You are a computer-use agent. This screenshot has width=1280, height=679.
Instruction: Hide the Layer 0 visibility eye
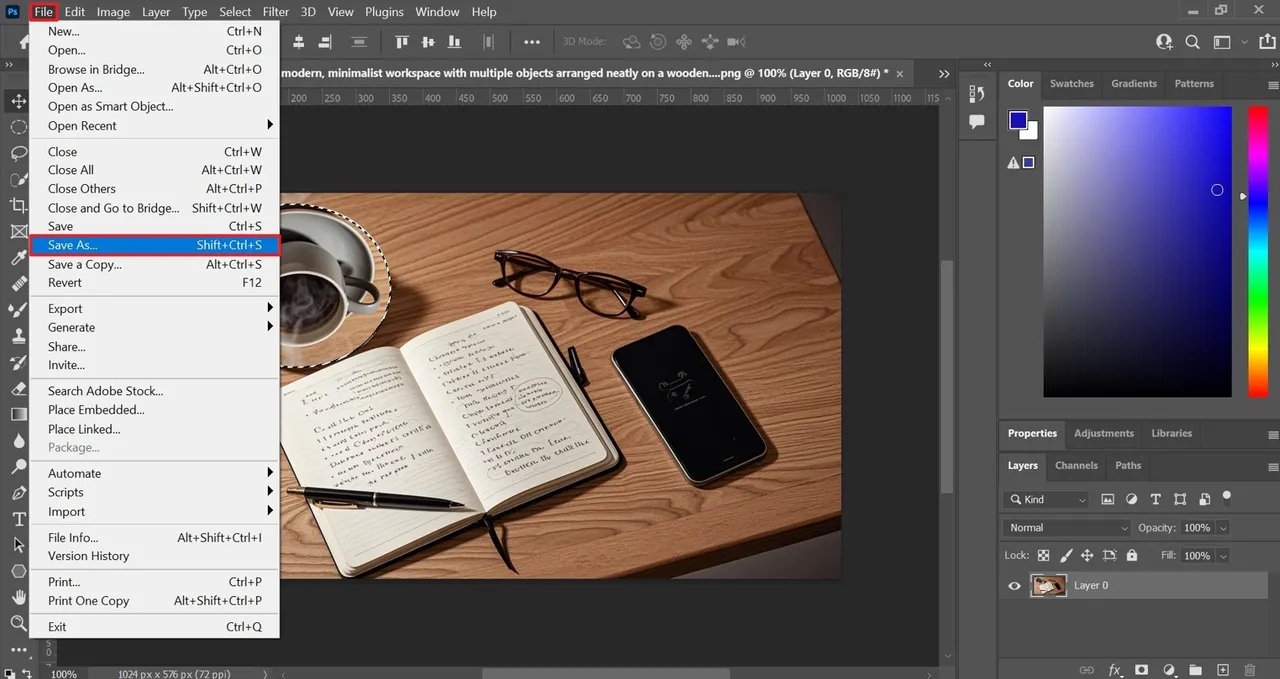pyautogui.click(x=1013, y=585)
